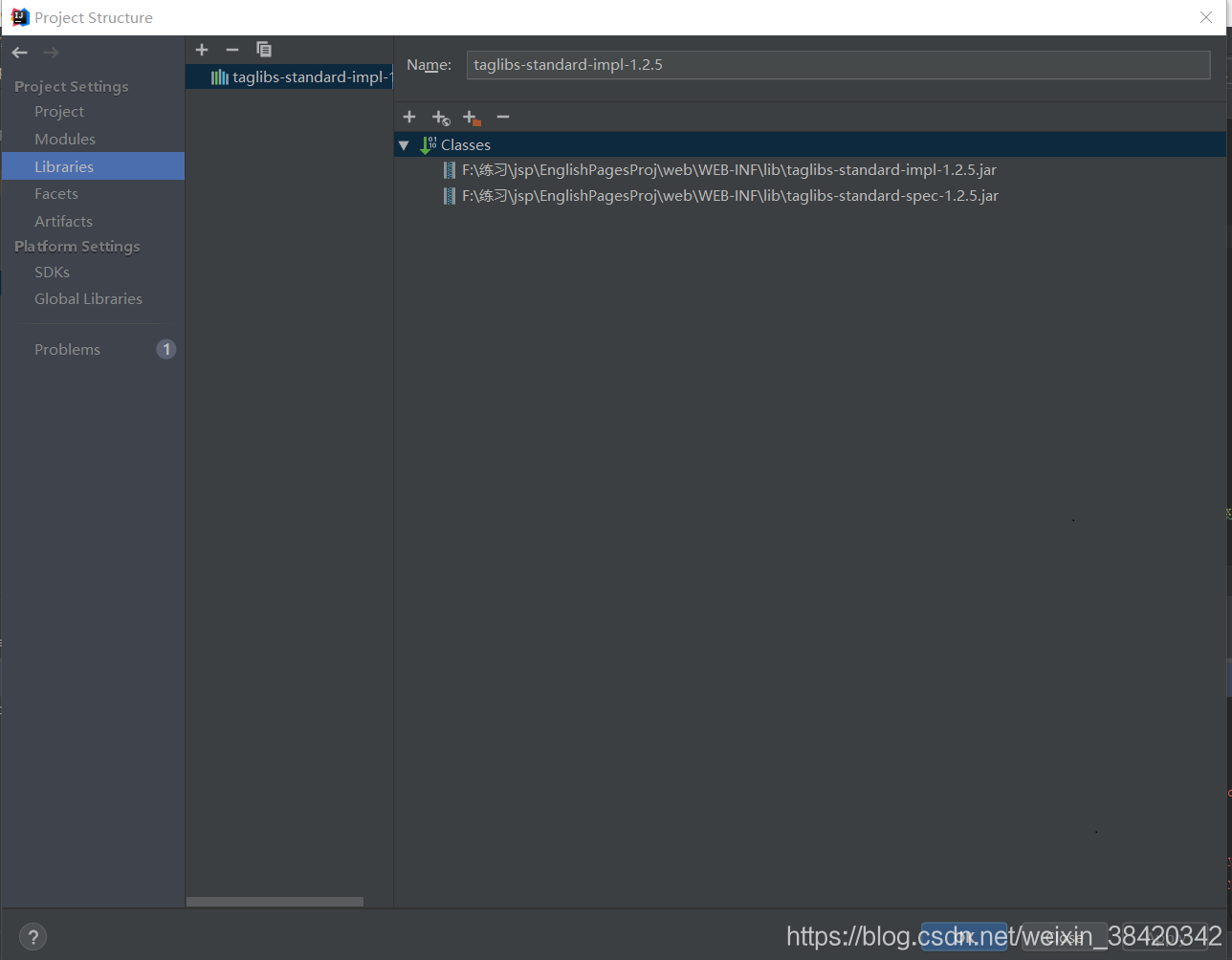
Task: Open Project settings page
Action: pyautogui.click(x=59, y=112)
